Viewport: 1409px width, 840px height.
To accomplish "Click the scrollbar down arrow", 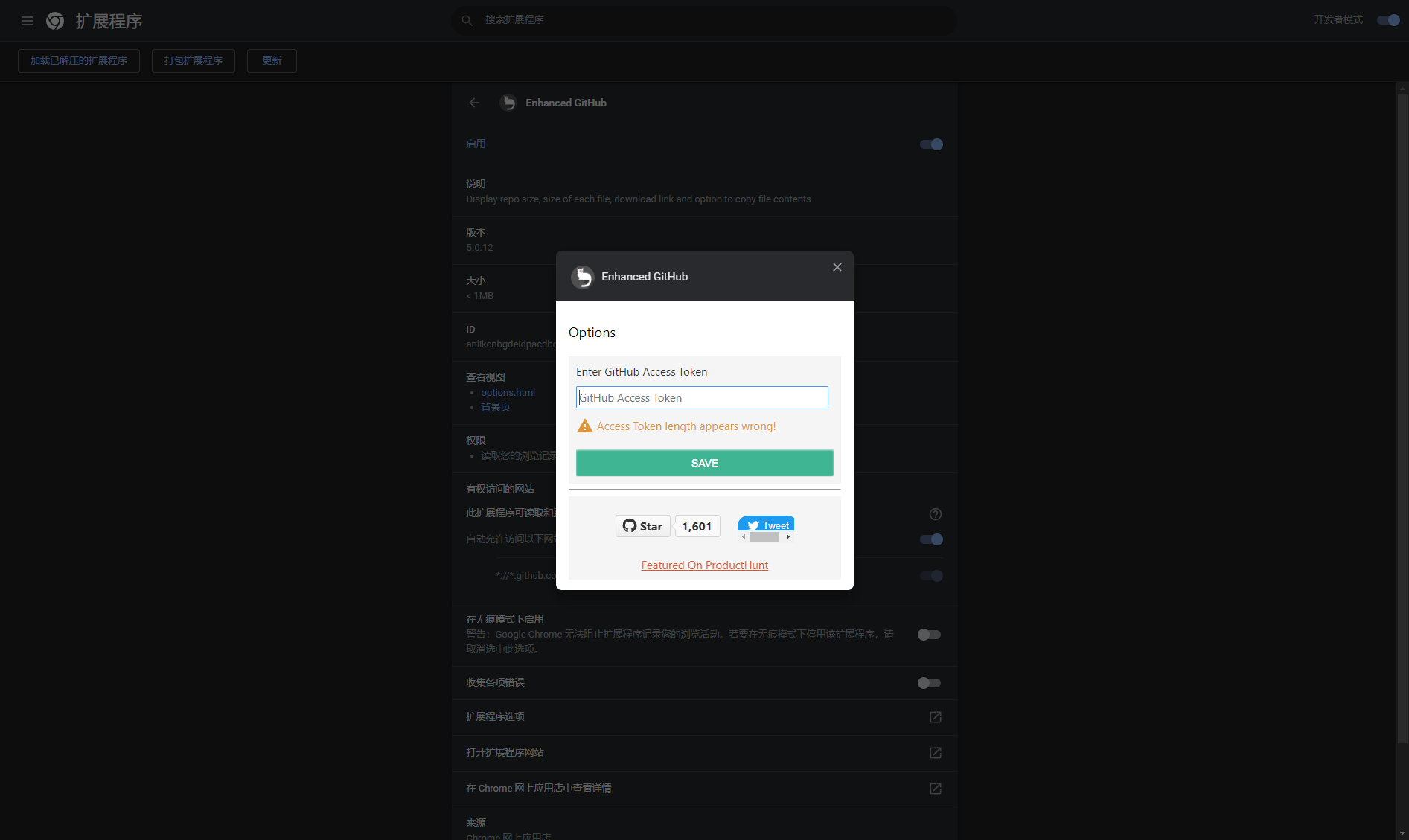I will click(1402, 833).
